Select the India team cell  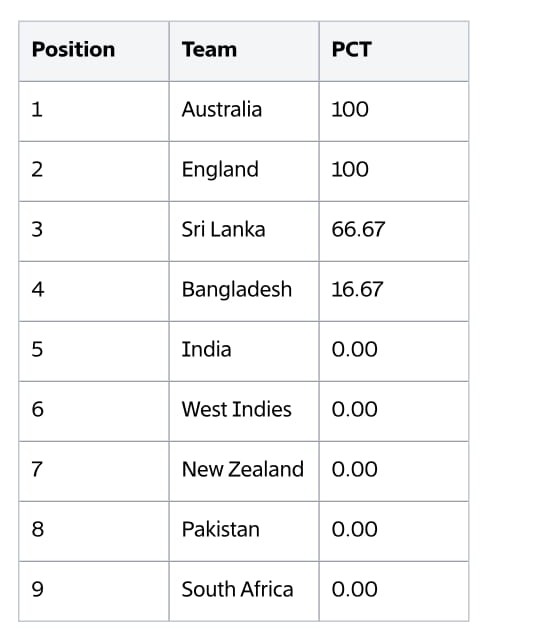tap(244, 351)
